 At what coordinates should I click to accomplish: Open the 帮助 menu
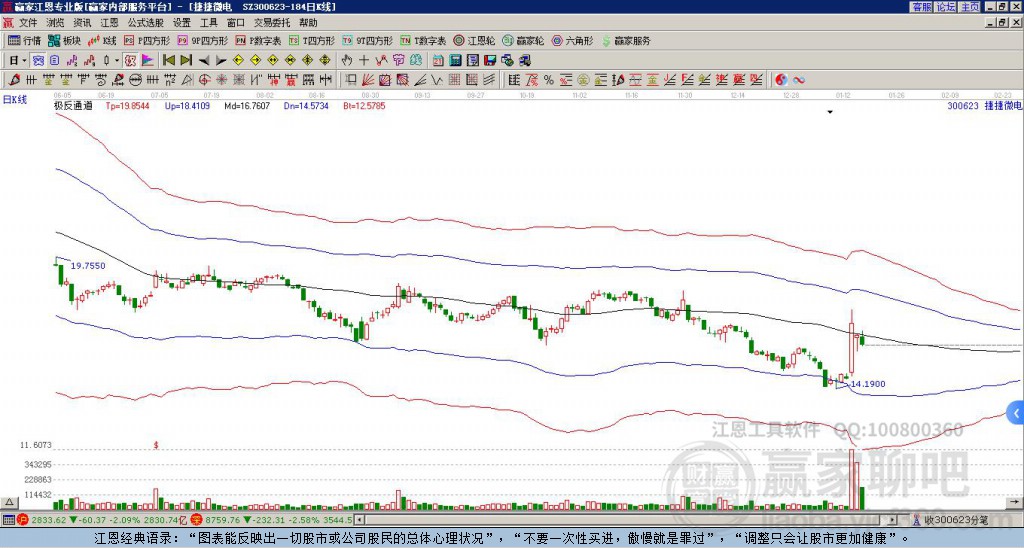(x=308, y=23)
